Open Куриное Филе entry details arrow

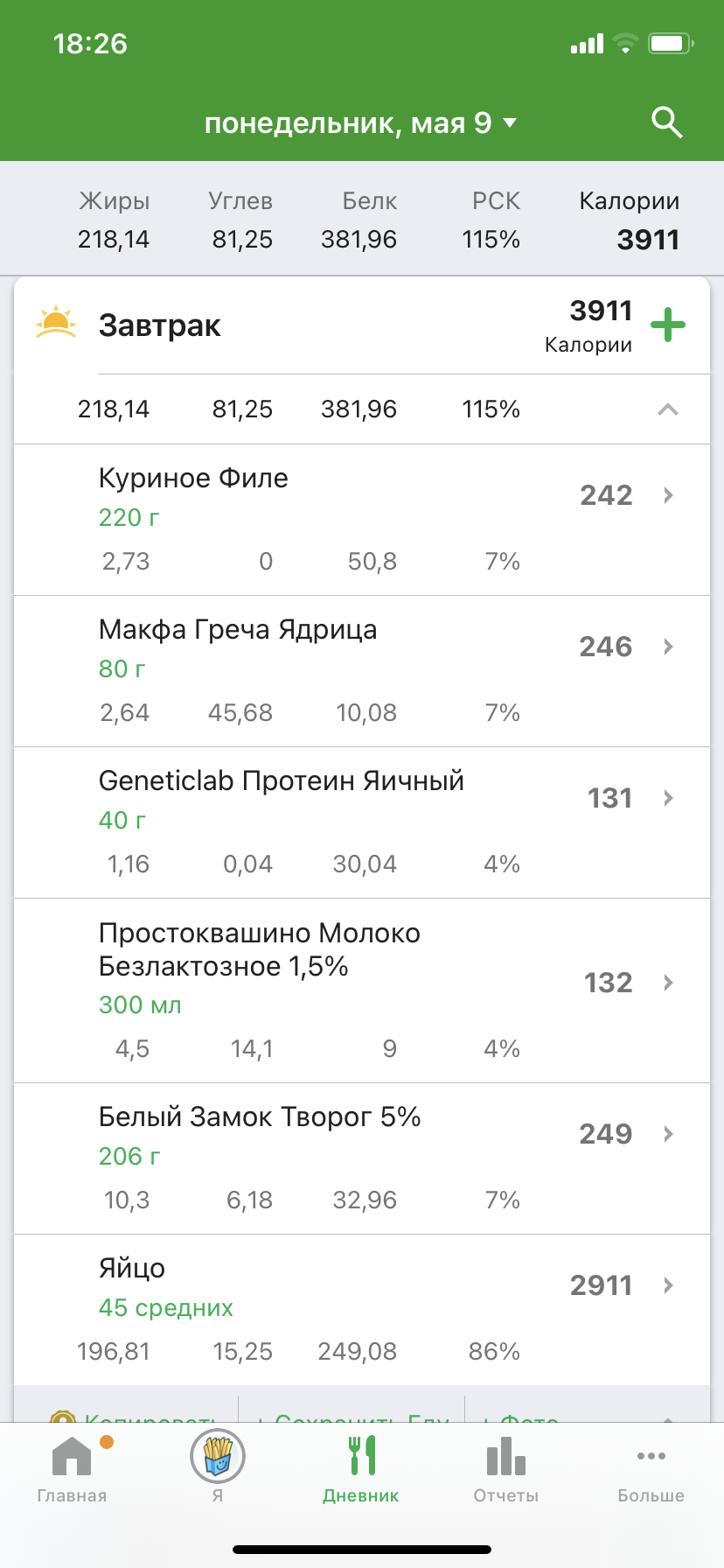pos(668,495)
